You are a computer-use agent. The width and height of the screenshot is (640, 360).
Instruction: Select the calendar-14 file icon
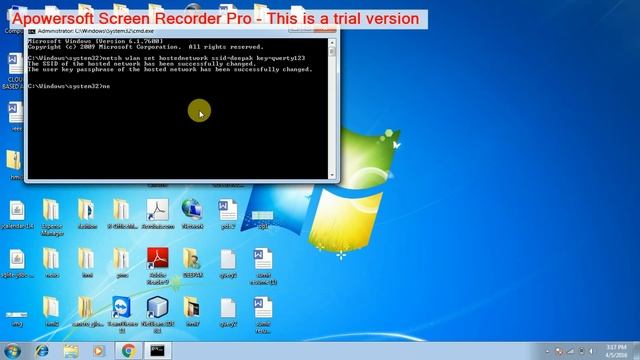point(17,214)
